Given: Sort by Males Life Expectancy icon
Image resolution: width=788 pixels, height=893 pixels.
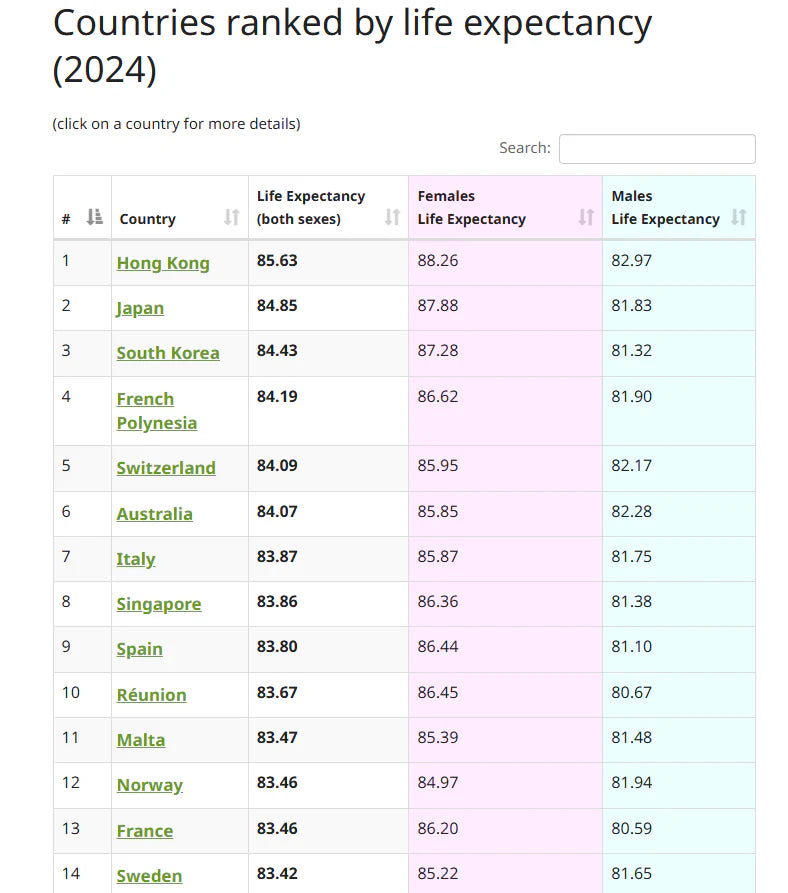Looking at the screenshot, I should point(739,217).
